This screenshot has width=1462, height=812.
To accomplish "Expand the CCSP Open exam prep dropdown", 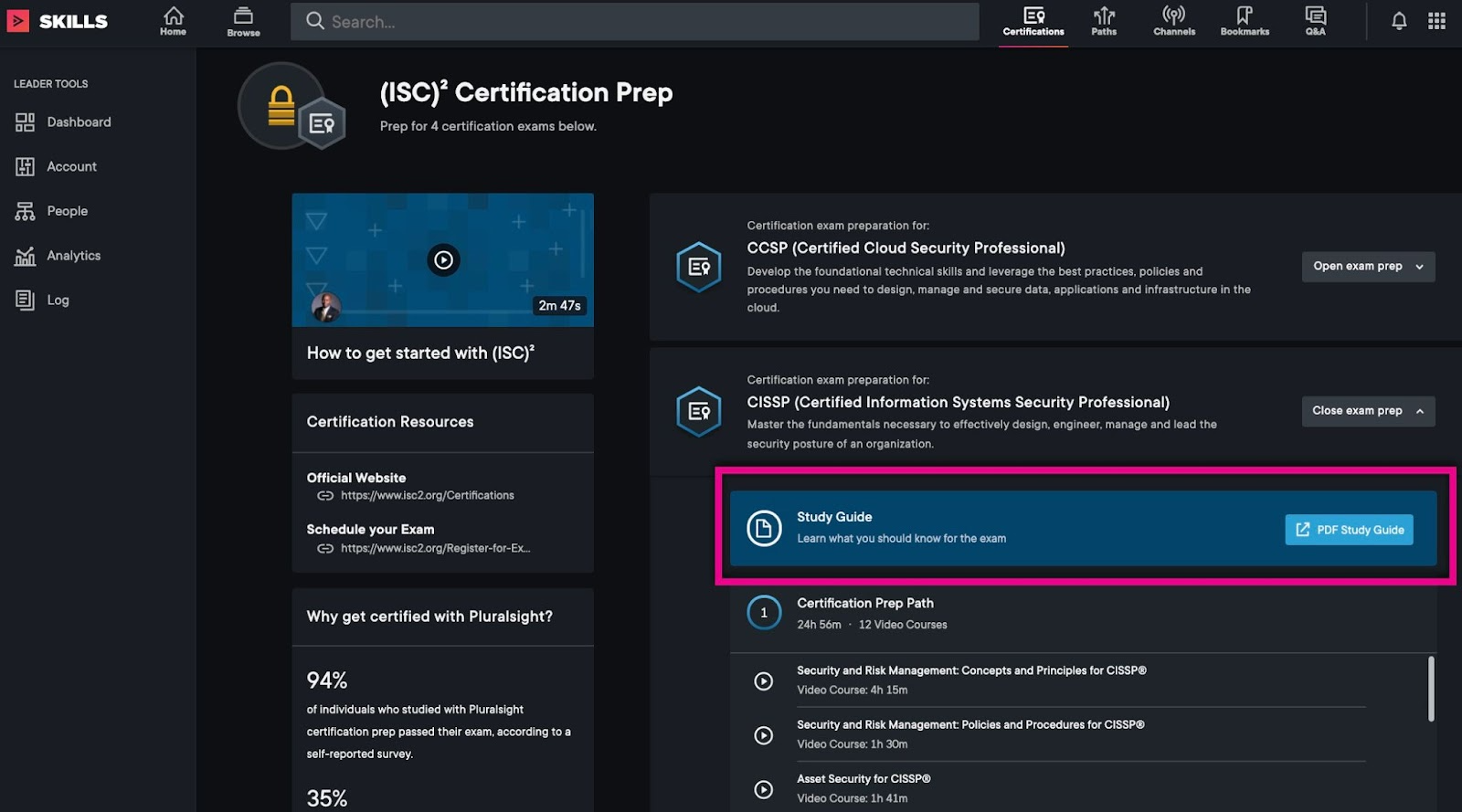I will coord(1367,267).
